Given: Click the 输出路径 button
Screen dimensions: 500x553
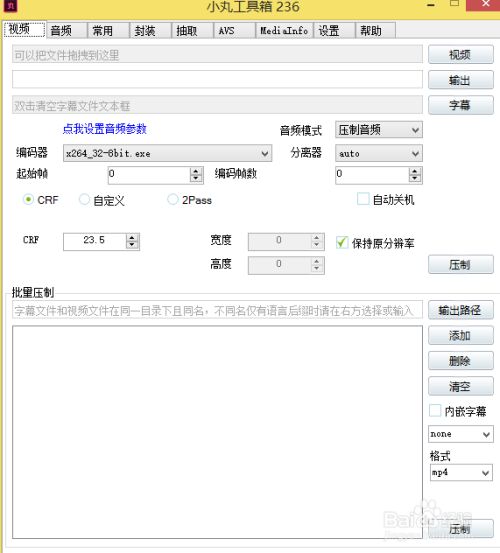Looking at the screenshot, I should 461,310.
